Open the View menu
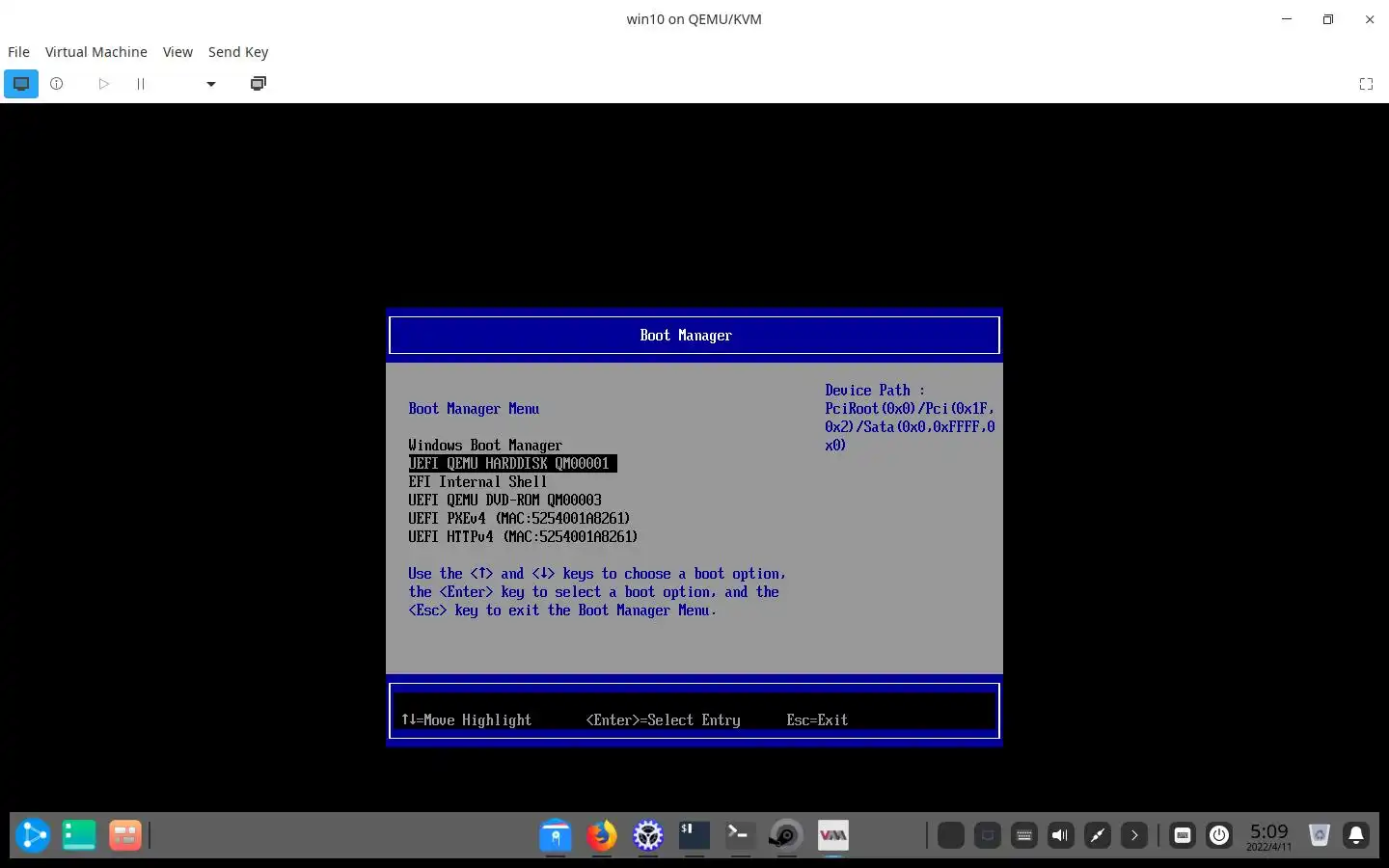Image resolution: width=1389 pixels, height=868 pixels. pos(177,52)
